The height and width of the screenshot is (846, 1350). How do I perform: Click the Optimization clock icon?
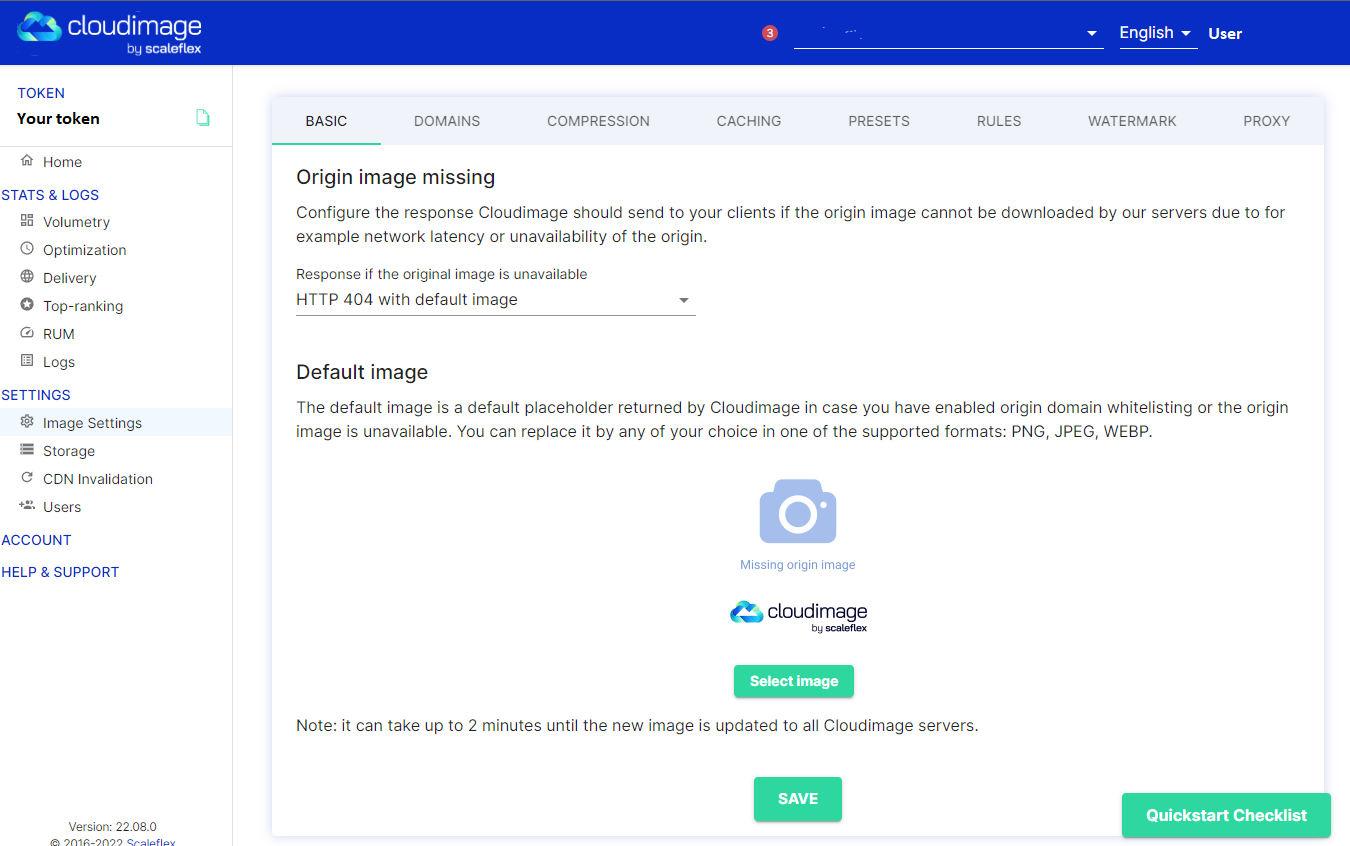[x=27, y=249]
